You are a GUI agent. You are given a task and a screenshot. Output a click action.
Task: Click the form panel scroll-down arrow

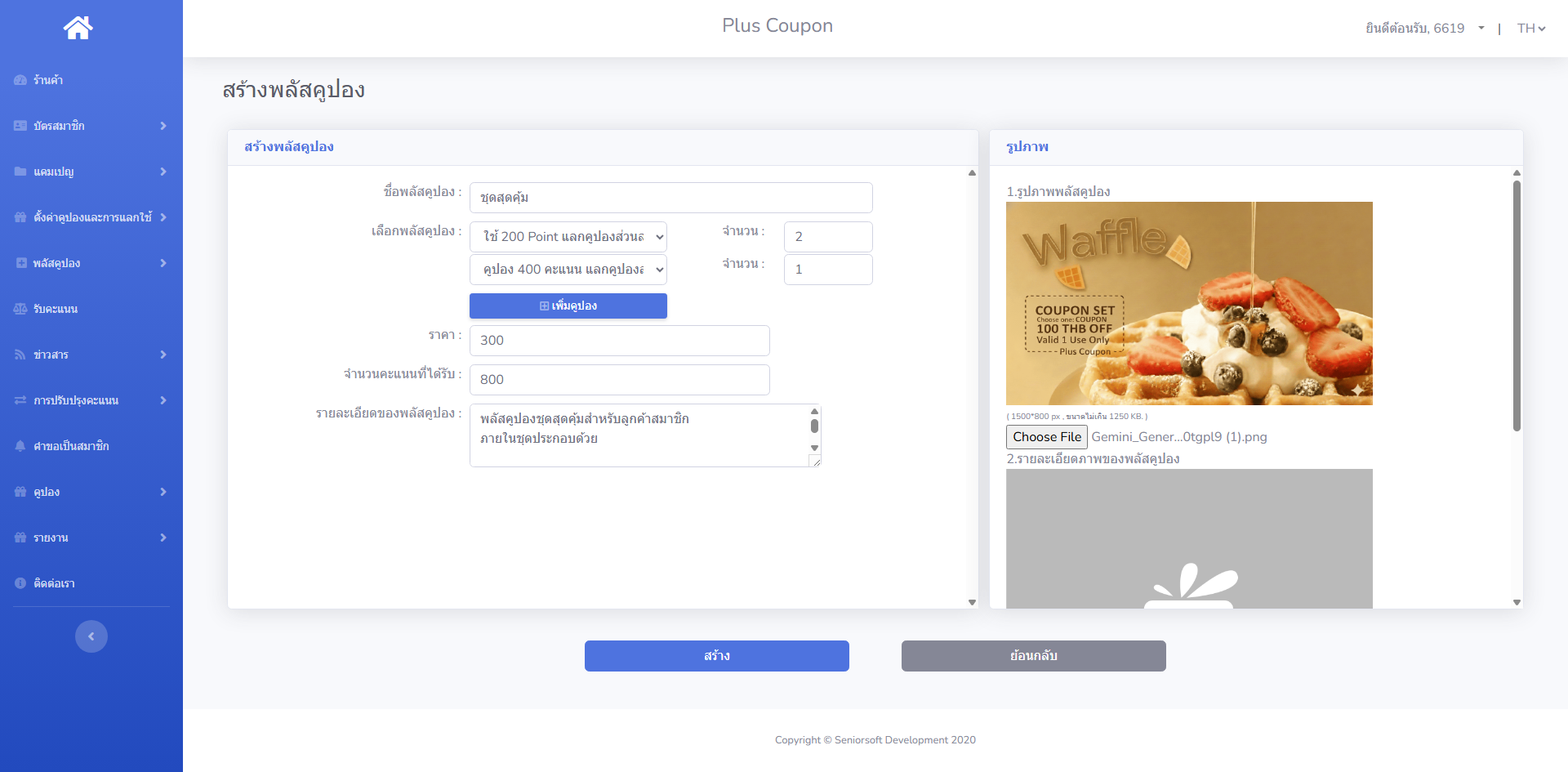click(x=972, y=602)
